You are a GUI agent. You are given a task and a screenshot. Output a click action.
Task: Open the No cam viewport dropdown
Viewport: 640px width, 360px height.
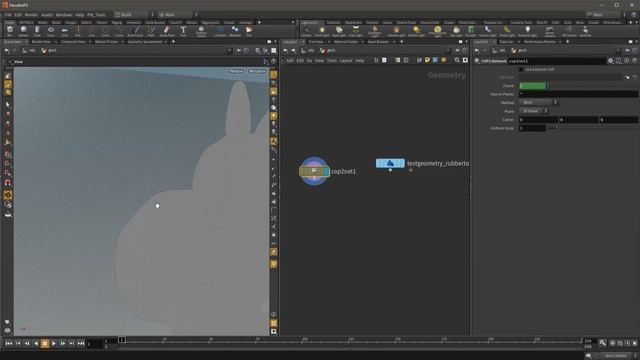(257, 71)
